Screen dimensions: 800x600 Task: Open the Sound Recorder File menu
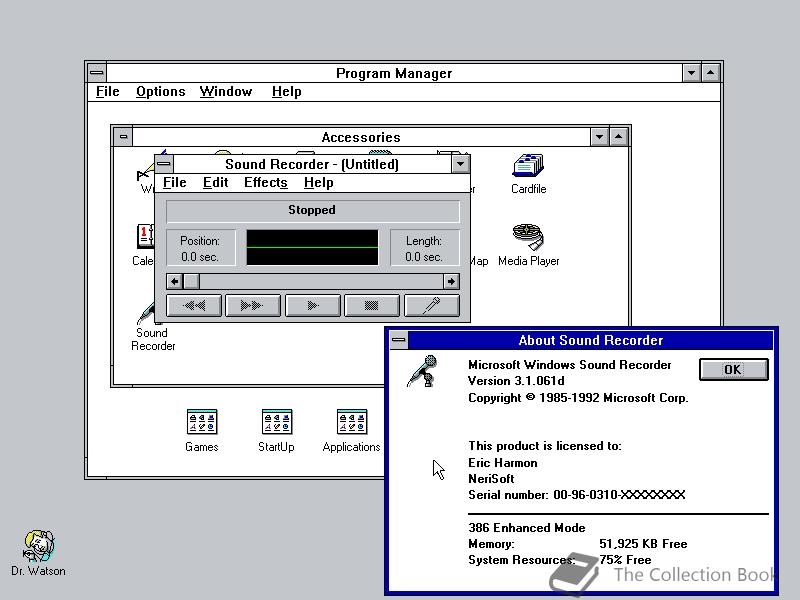click(174, 183)
